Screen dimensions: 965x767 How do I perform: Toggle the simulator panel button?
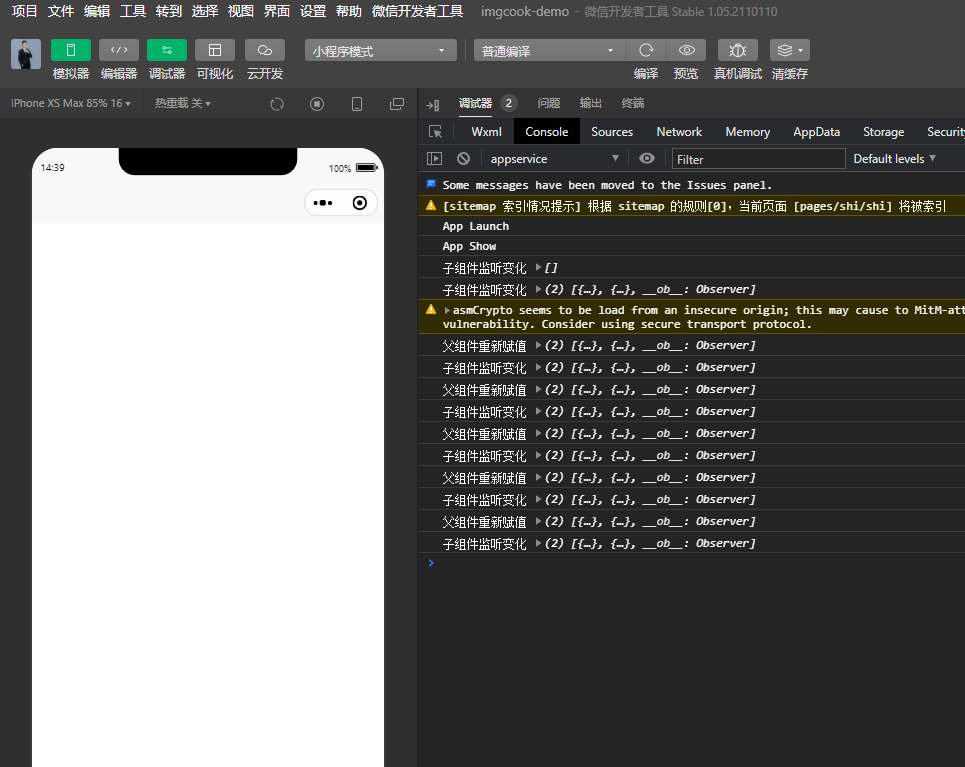71,50
